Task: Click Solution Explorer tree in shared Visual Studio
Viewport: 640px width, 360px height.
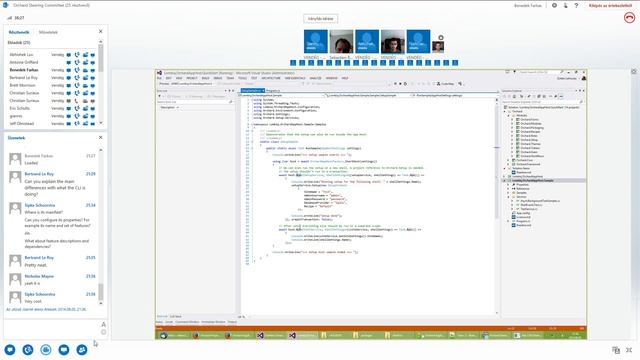Action: click(x=543, y=167)
